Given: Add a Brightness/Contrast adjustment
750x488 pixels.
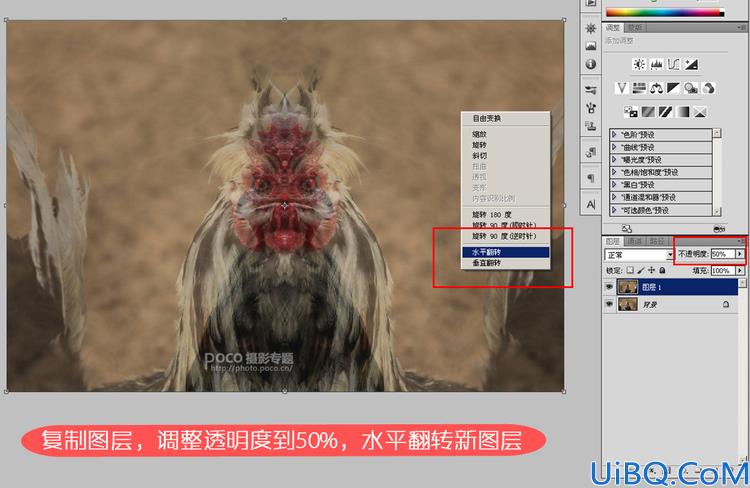Looking at the screenshot, I should (x=639, y=64).
